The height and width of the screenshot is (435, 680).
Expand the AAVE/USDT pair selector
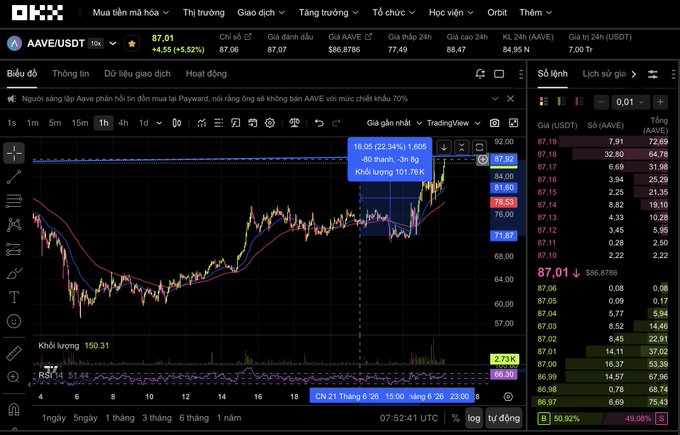tap(113, 43)
